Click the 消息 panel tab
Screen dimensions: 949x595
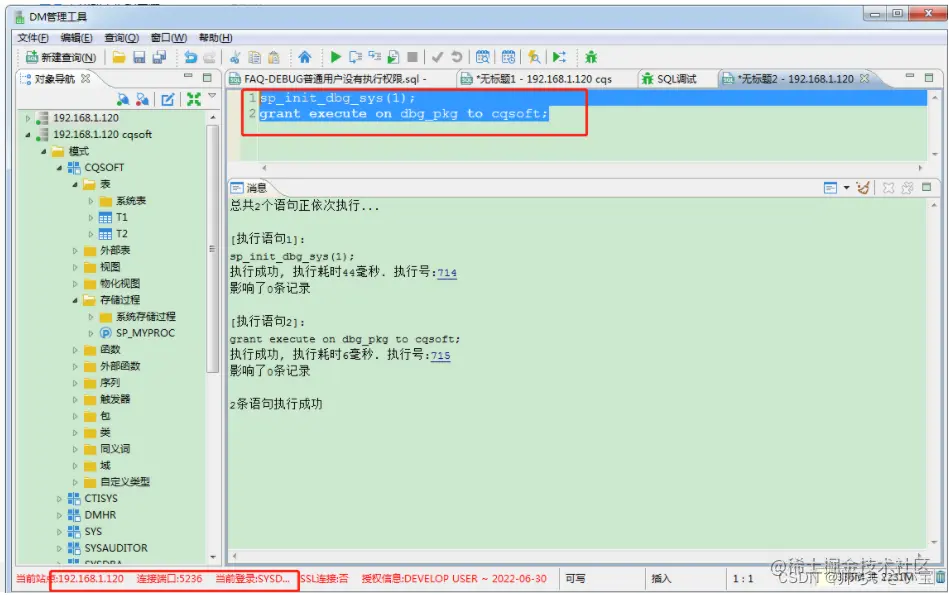click(x=249, y=188)
